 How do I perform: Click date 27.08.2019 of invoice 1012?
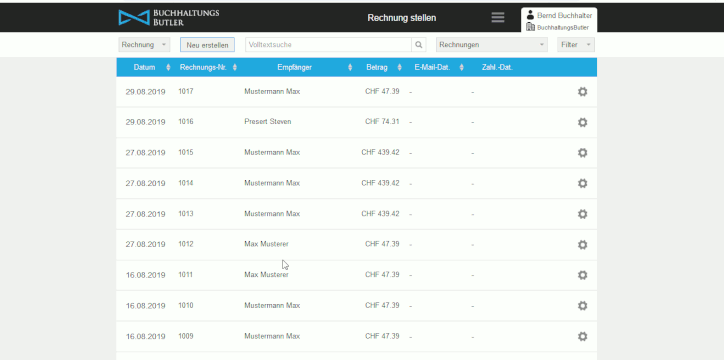point(145,245)
